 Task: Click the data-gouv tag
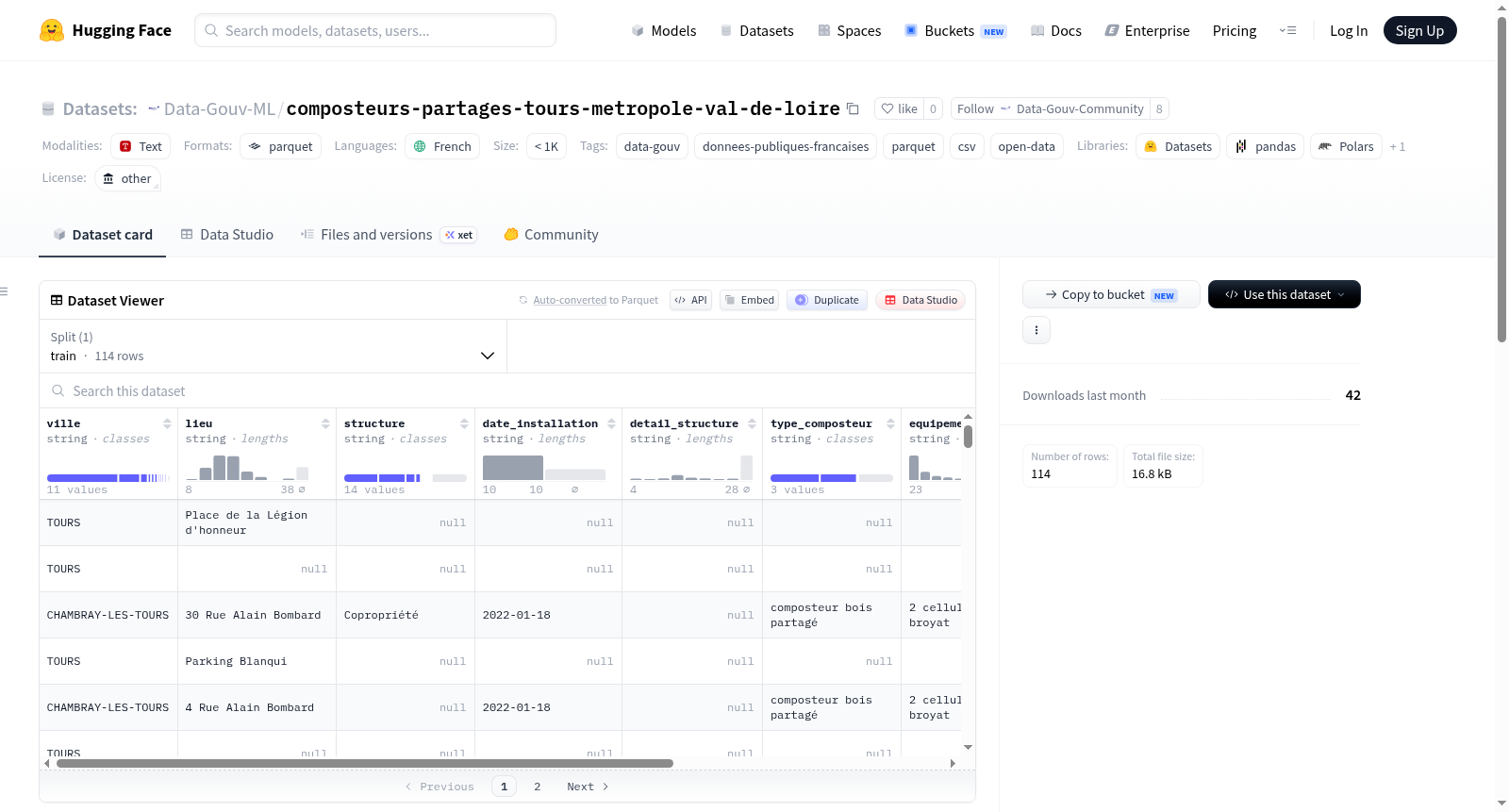652,146
